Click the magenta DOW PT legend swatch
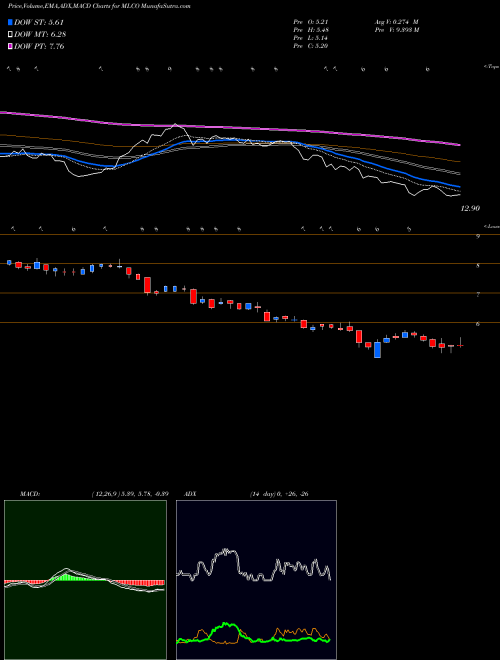The image size is (500, 660). coord(10,46)
